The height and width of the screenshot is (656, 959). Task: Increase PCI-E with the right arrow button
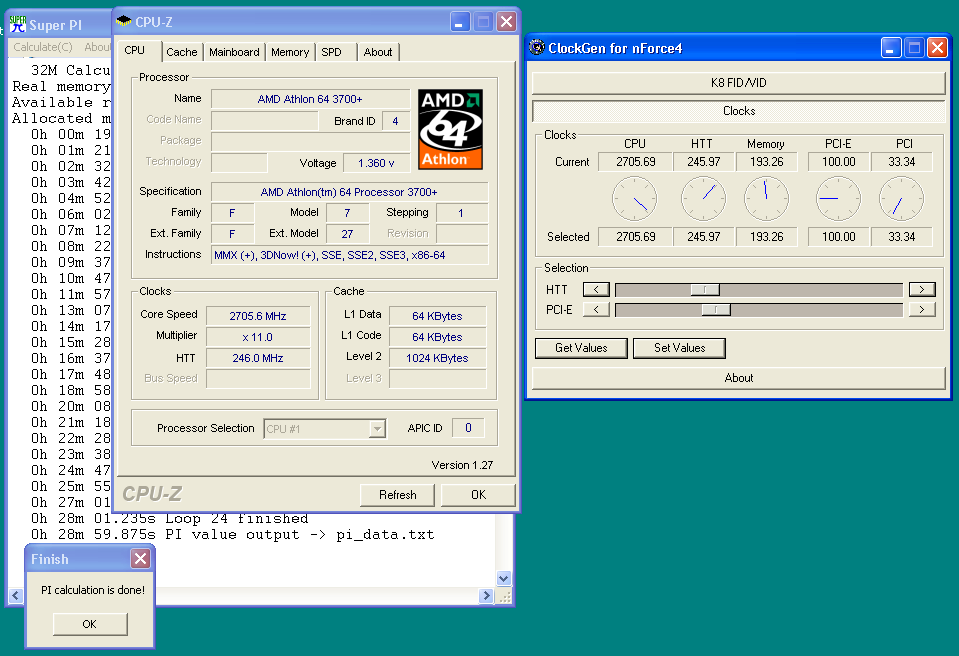(x=922, y=309)
